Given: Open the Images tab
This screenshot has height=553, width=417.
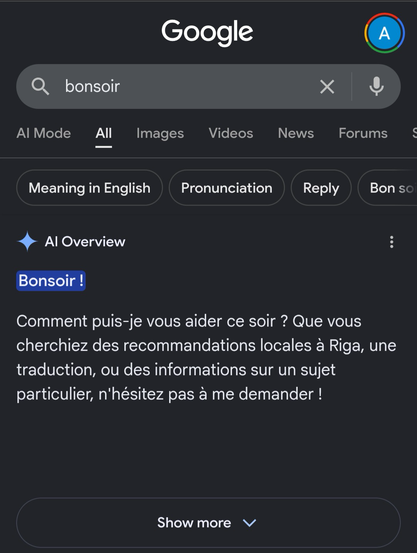Looking at the screenshot, I should 160,133.
